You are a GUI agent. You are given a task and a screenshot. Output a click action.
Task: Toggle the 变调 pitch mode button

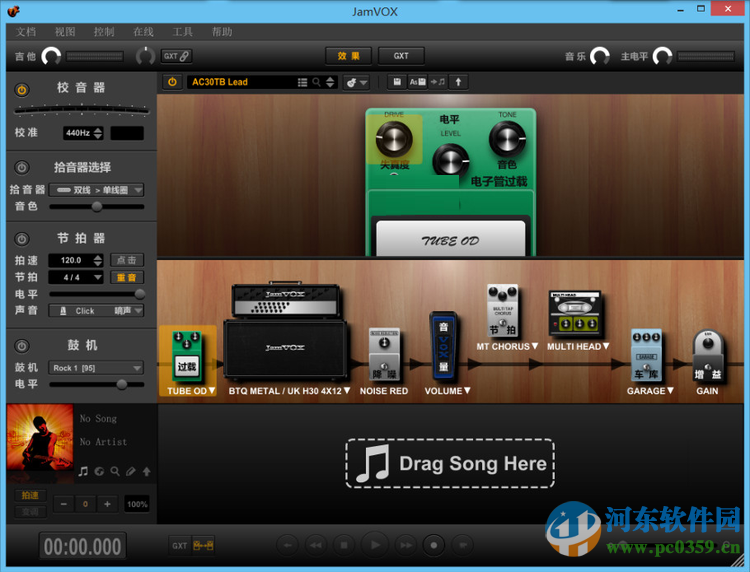tap(30, 512)
